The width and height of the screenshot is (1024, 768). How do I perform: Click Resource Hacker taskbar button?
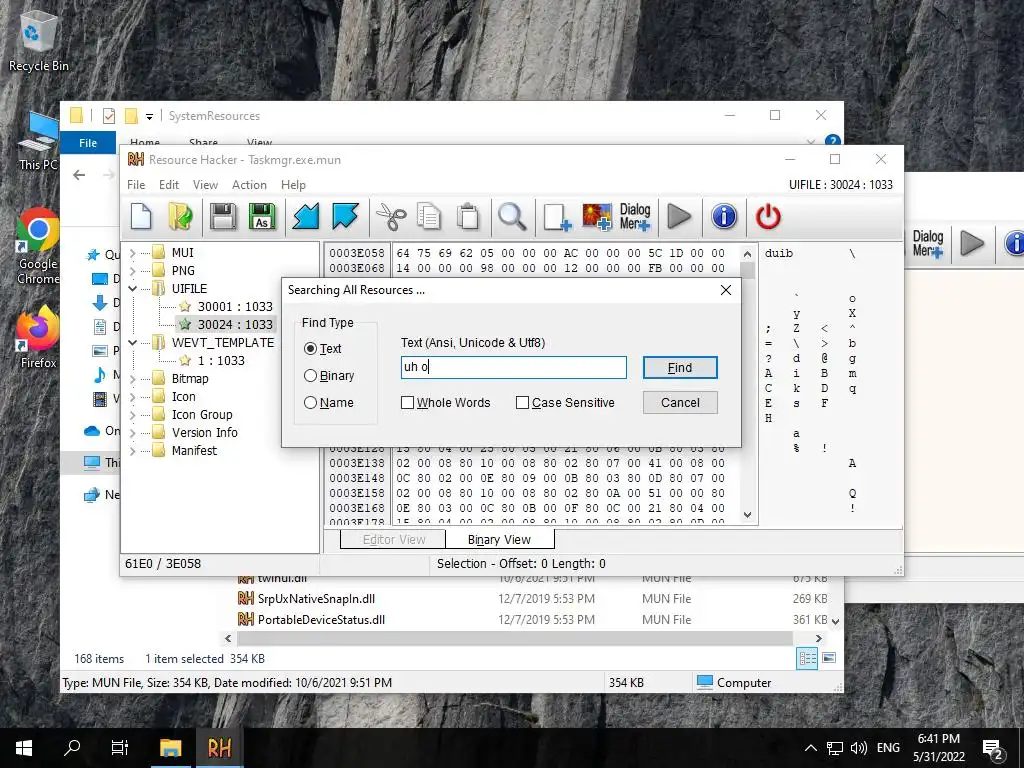(x=219, y=748)
